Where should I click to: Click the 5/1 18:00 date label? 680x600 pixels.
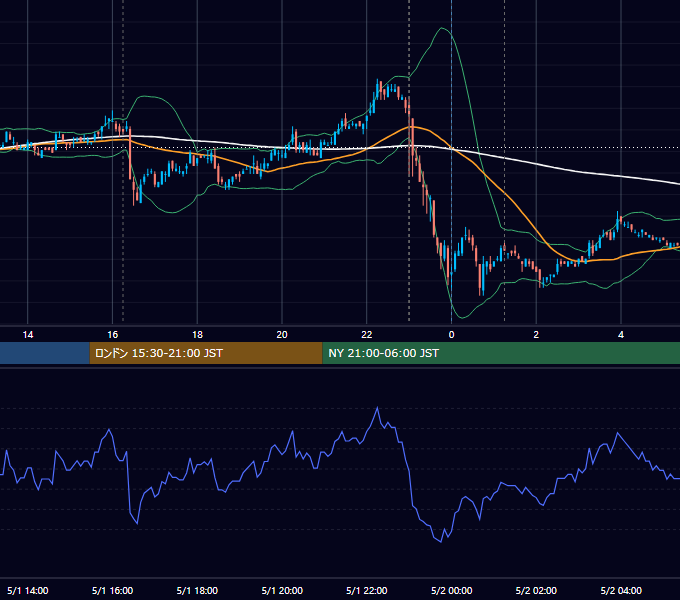[x=197, y=590]
